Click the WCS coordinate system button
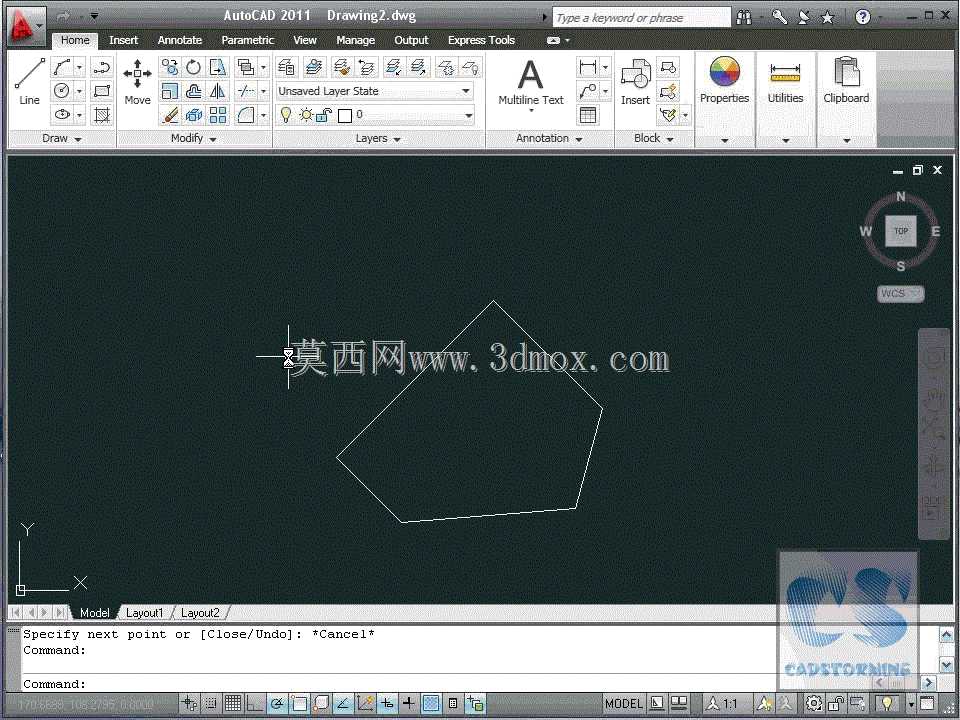Image resolution: width=960 pixels, height=720 pixels. coord(900,293)
